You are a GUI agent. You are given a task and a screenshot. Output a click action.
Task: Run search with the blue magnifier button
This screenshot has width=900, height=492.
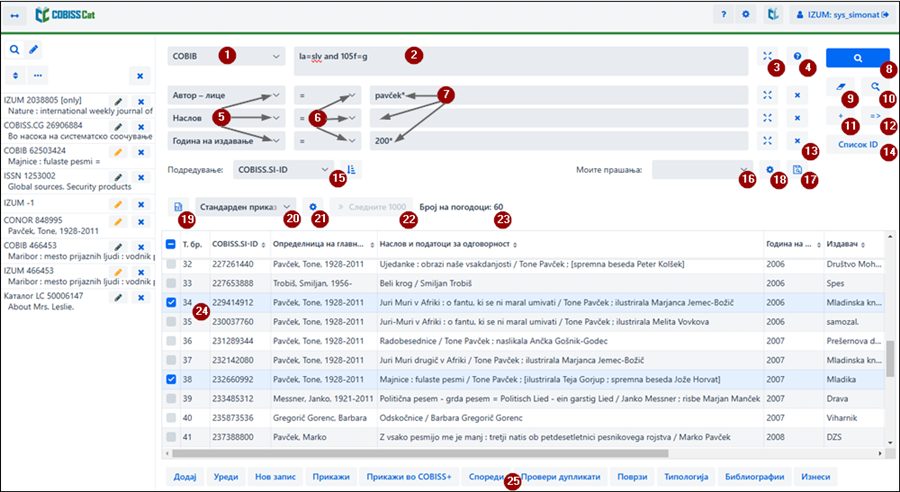click(x=858, y=58)
